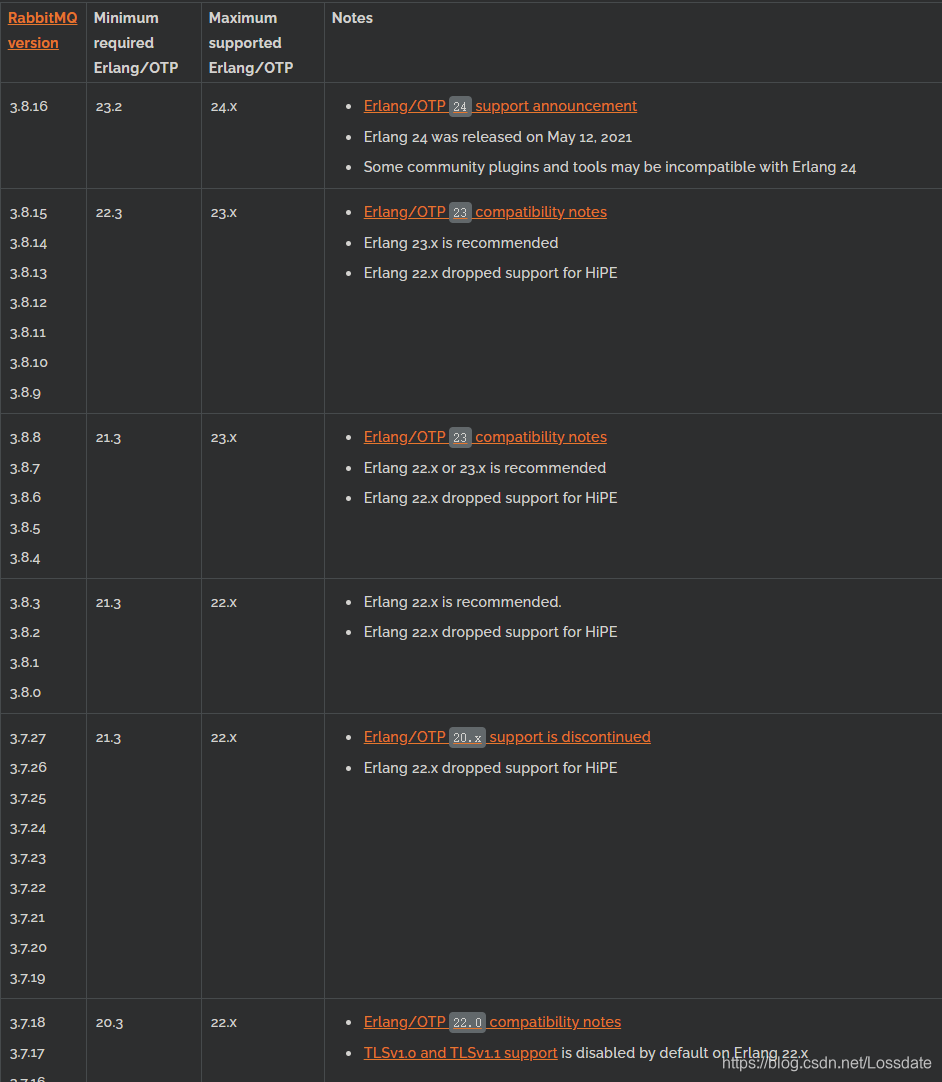The width and height of the screenshot is (942, 1082).
Task: Select version 3.8.3 text
Action: tap(25, 602)
